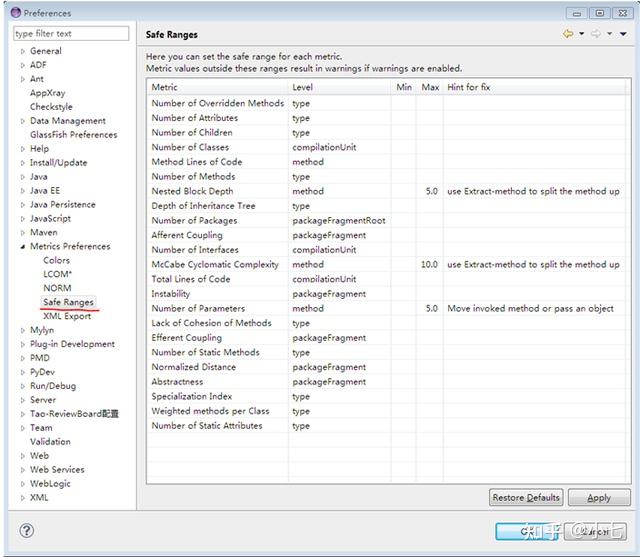Focus the type filter text field

point(71,33)
